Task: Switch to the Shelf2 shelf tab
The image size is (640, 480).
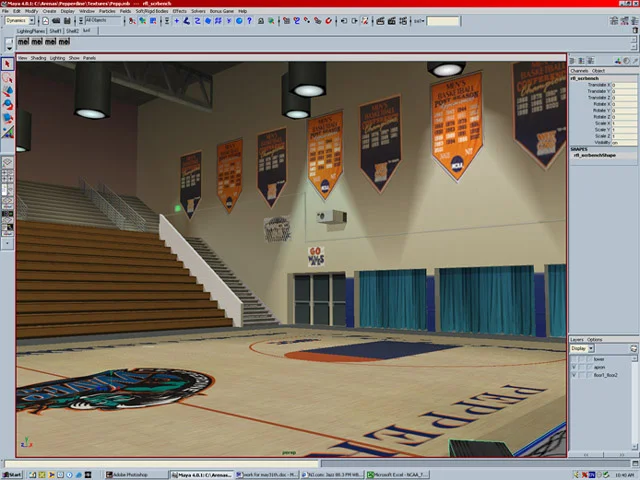Action: 73,31
